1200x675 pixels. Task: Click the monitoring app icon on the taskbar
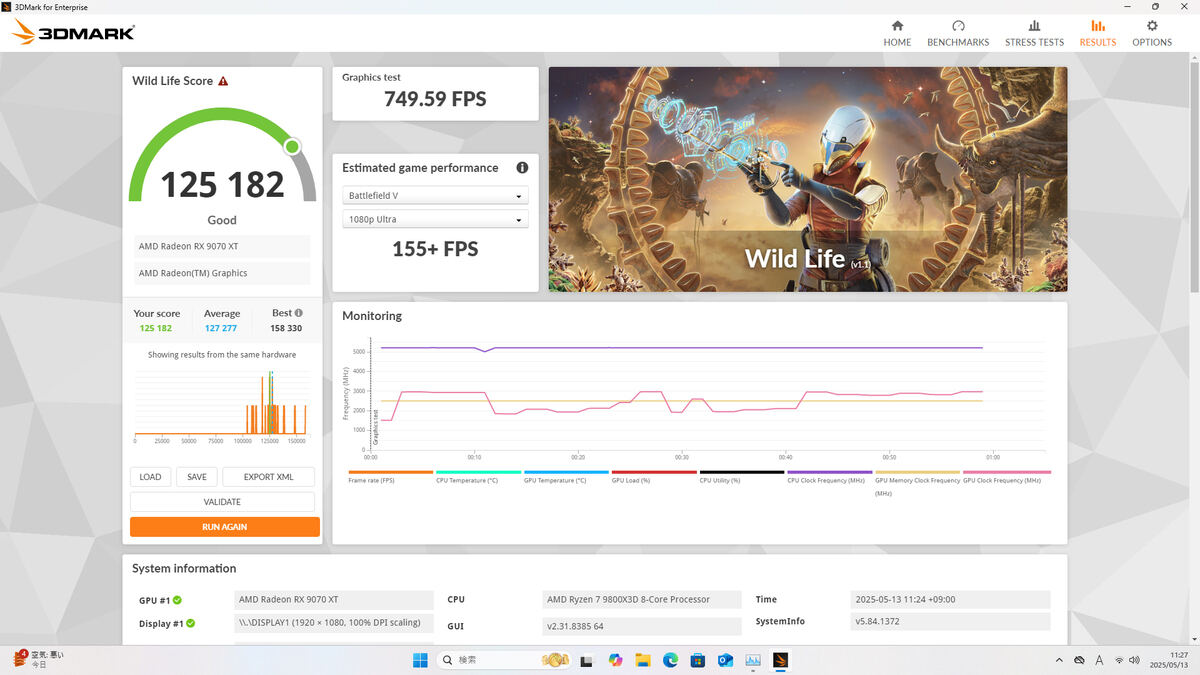pyautogui.click(x=753, y=660)
